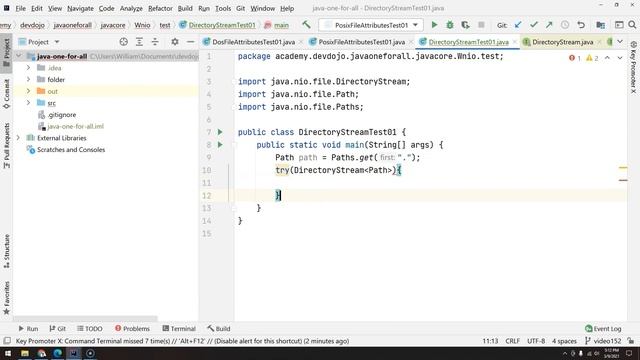Click Collapse All icon in Project panel
640x360 pixels.
(x=155, y=42)
